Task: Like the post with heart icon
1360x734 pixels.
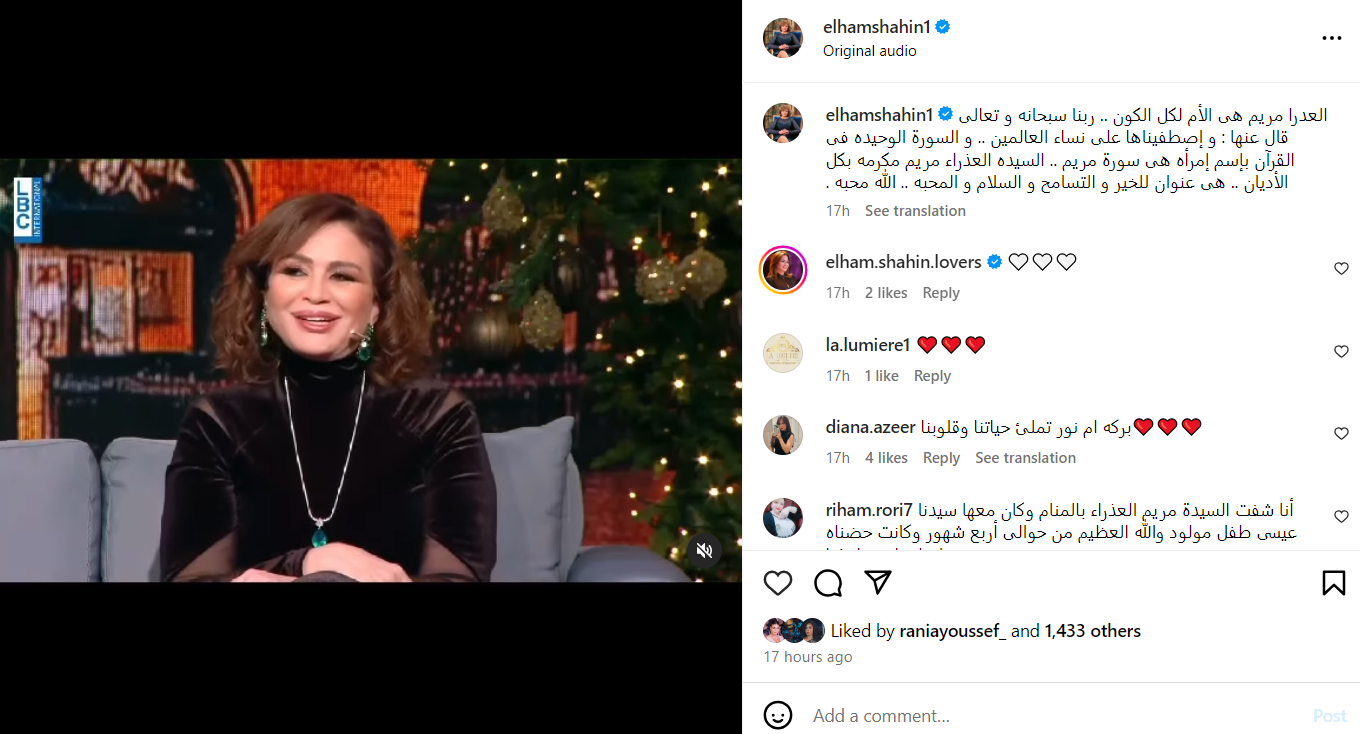Action: 778,583
